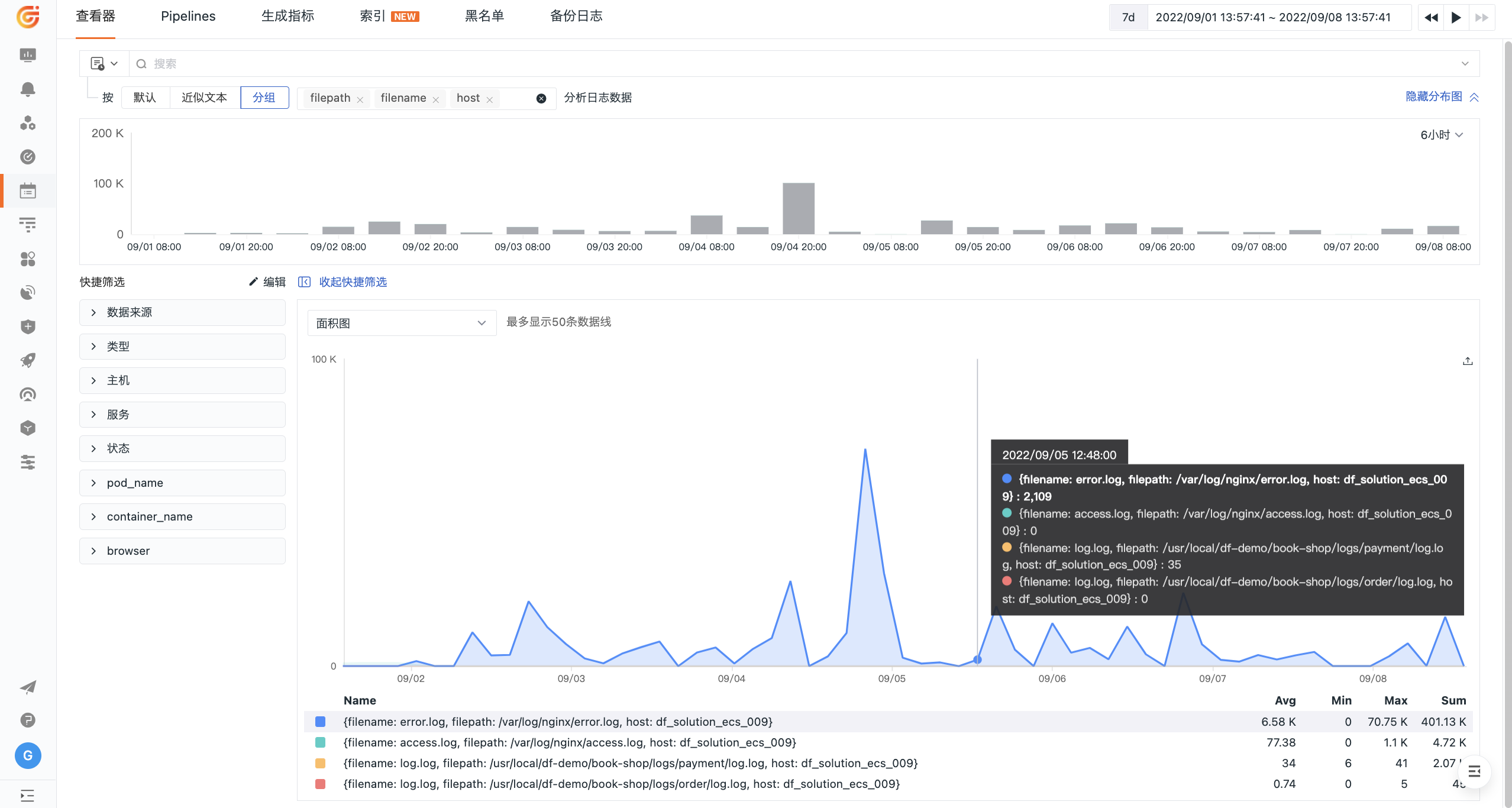
Task: Click the tallest bar near 09/04 20:00
Action: [x=799, y=208]
